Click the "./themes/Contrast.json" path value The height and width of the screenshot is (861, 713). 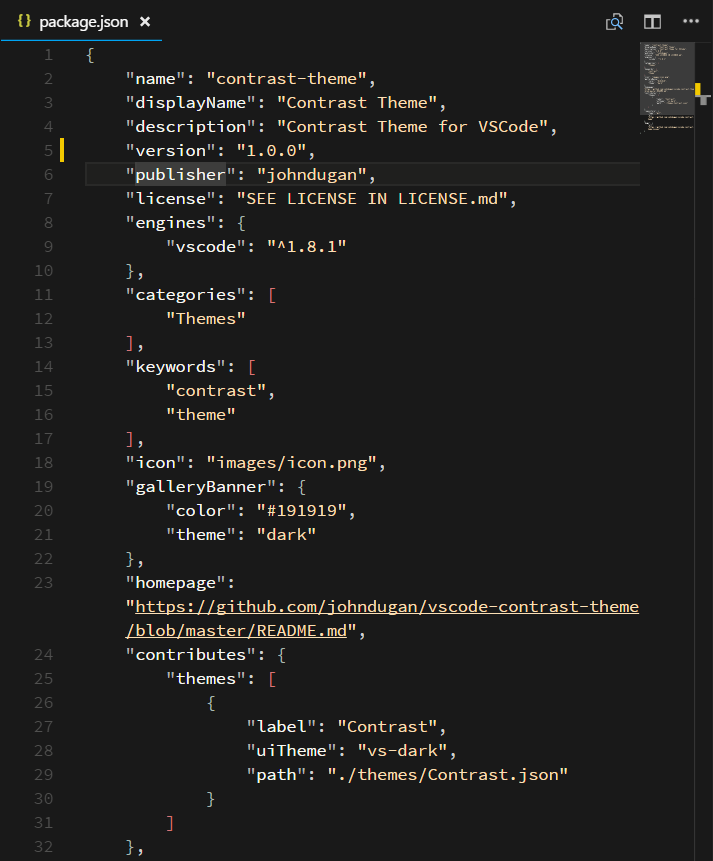coord(447,775)
